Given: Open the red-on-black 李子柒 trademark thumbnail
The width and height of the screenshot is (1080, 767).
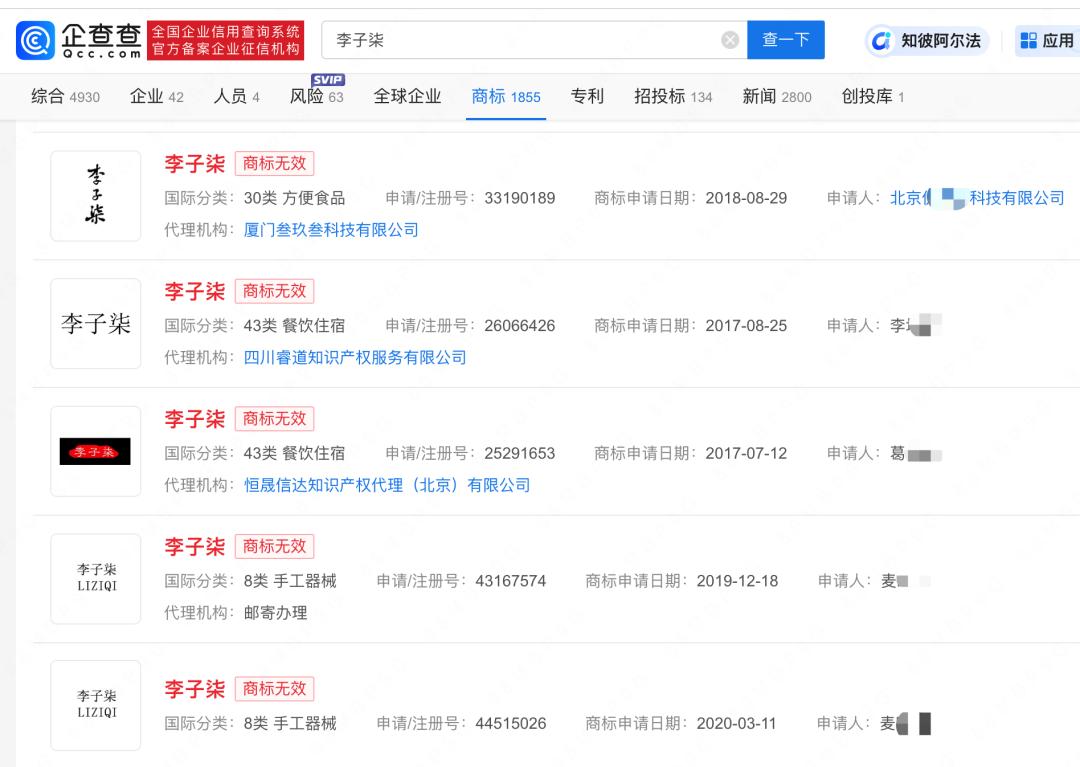Looking at the screenshot, I should (x=96, y=451).
